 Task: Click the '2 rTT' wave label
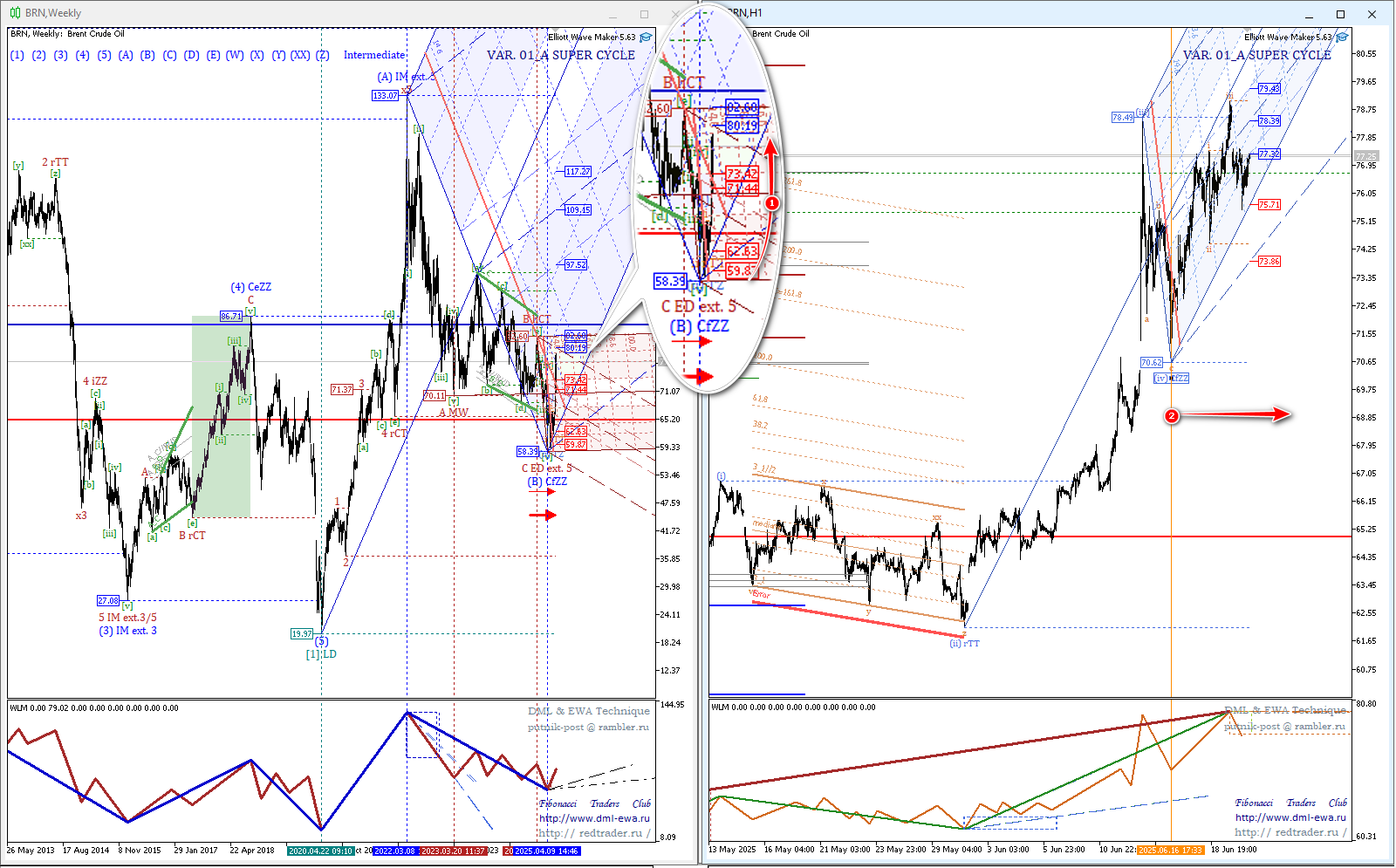pyautogui.click(x=55, y=162)
